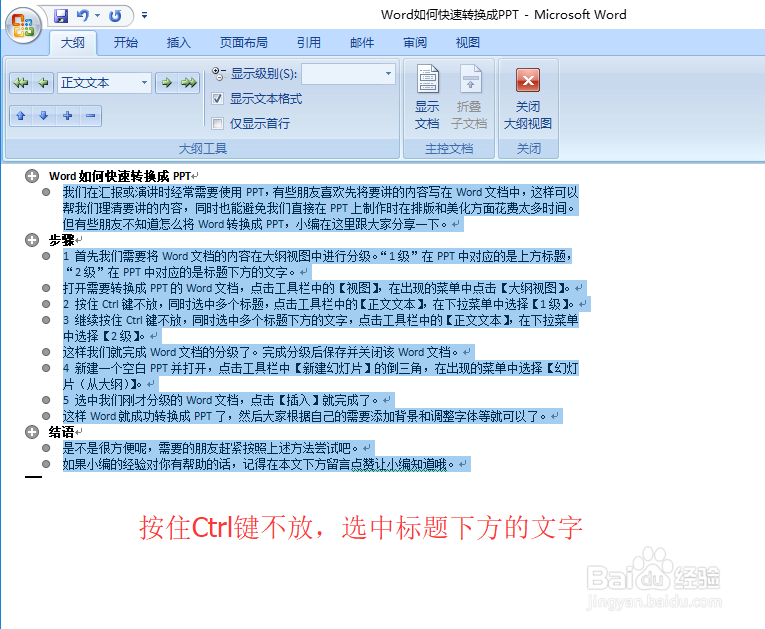Click 显示文档 button
Screen dimensions: 765x629
tap(427, 98)
